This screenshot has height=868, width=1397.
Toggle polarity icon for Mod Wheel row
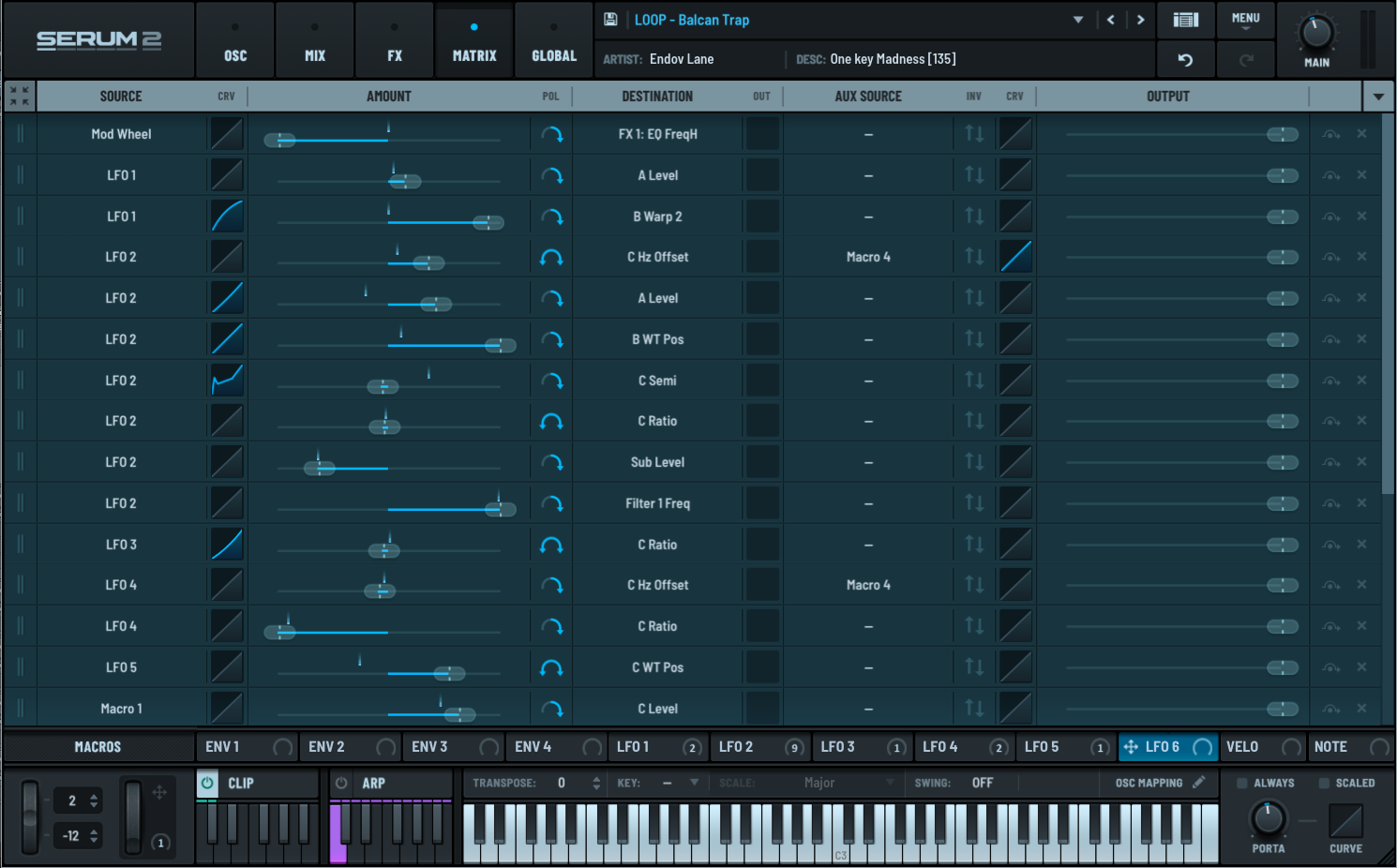[551, 134]
